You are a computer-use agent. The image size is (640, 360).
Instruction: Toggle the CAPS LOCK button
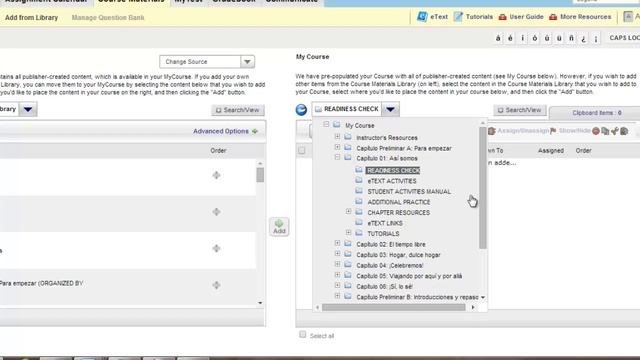(x=623, y=38)
